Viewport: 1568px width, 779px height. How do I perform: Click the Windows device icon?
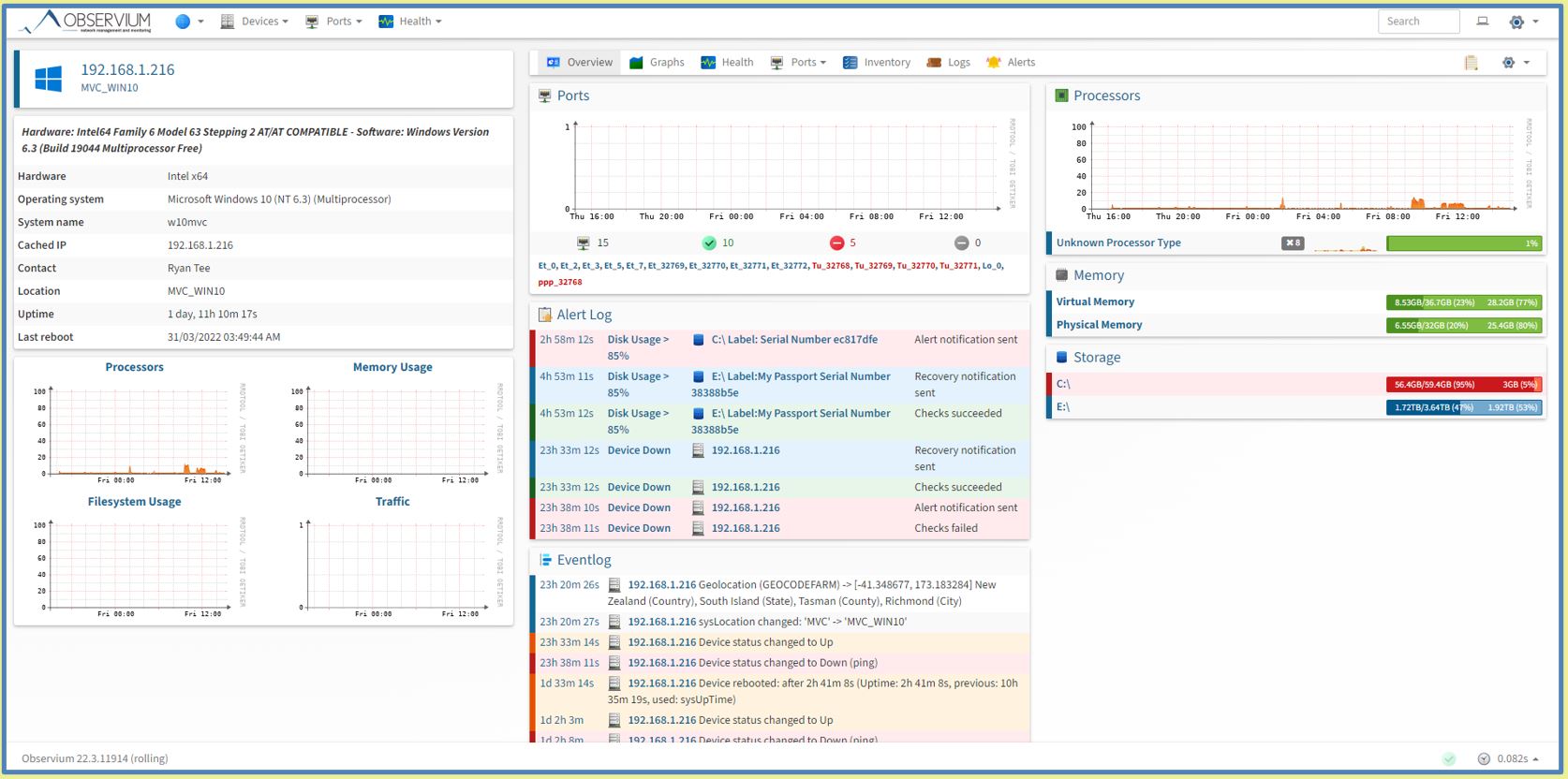49,79
